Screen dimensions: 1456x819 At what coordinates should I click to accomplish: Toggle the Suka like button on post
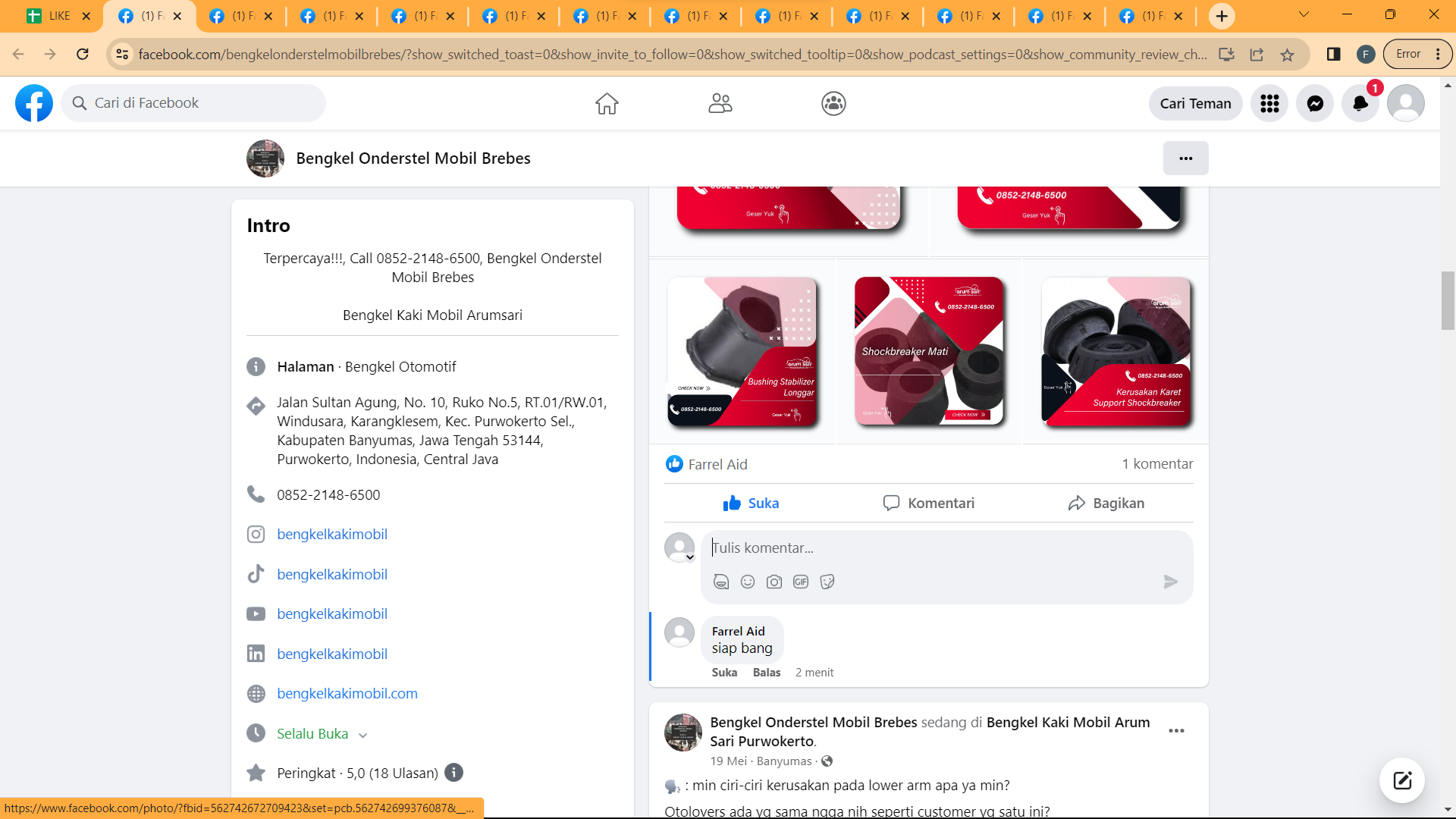[x=751, y=503]
